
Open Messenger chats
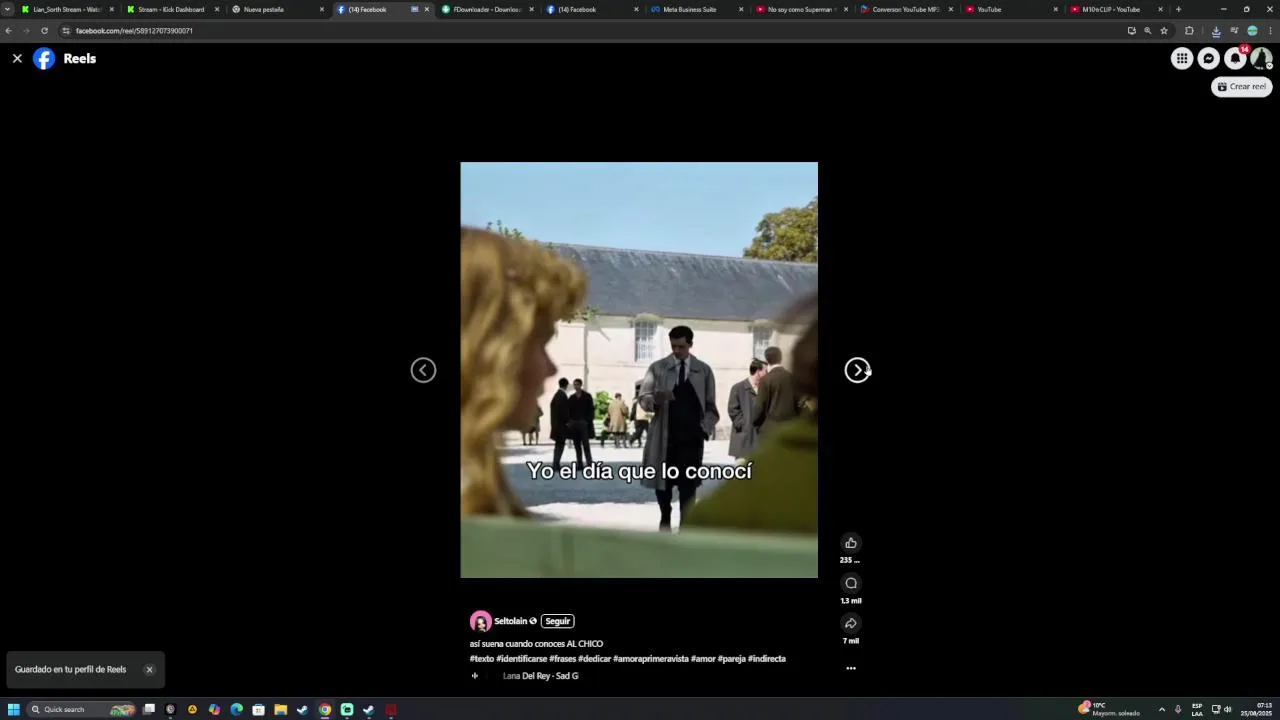tap(1209, 59)
